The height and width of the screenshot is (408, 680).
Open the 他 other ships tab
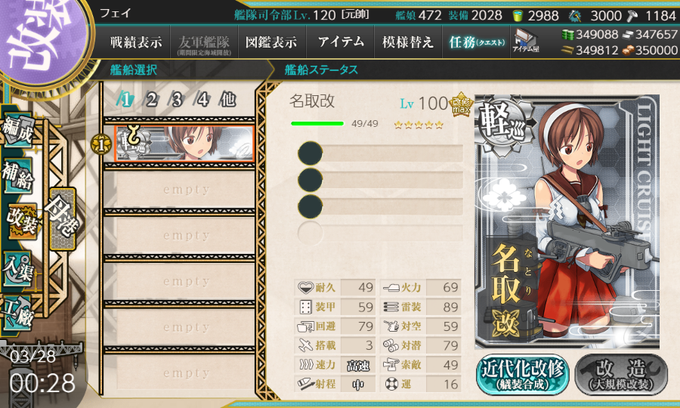228,99
